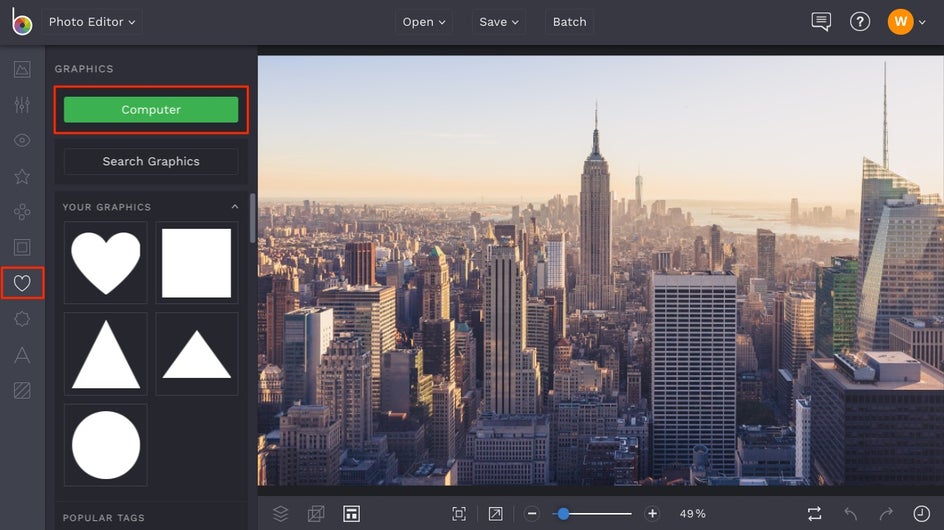Open the Photo Editor mode dropdown

92,22
